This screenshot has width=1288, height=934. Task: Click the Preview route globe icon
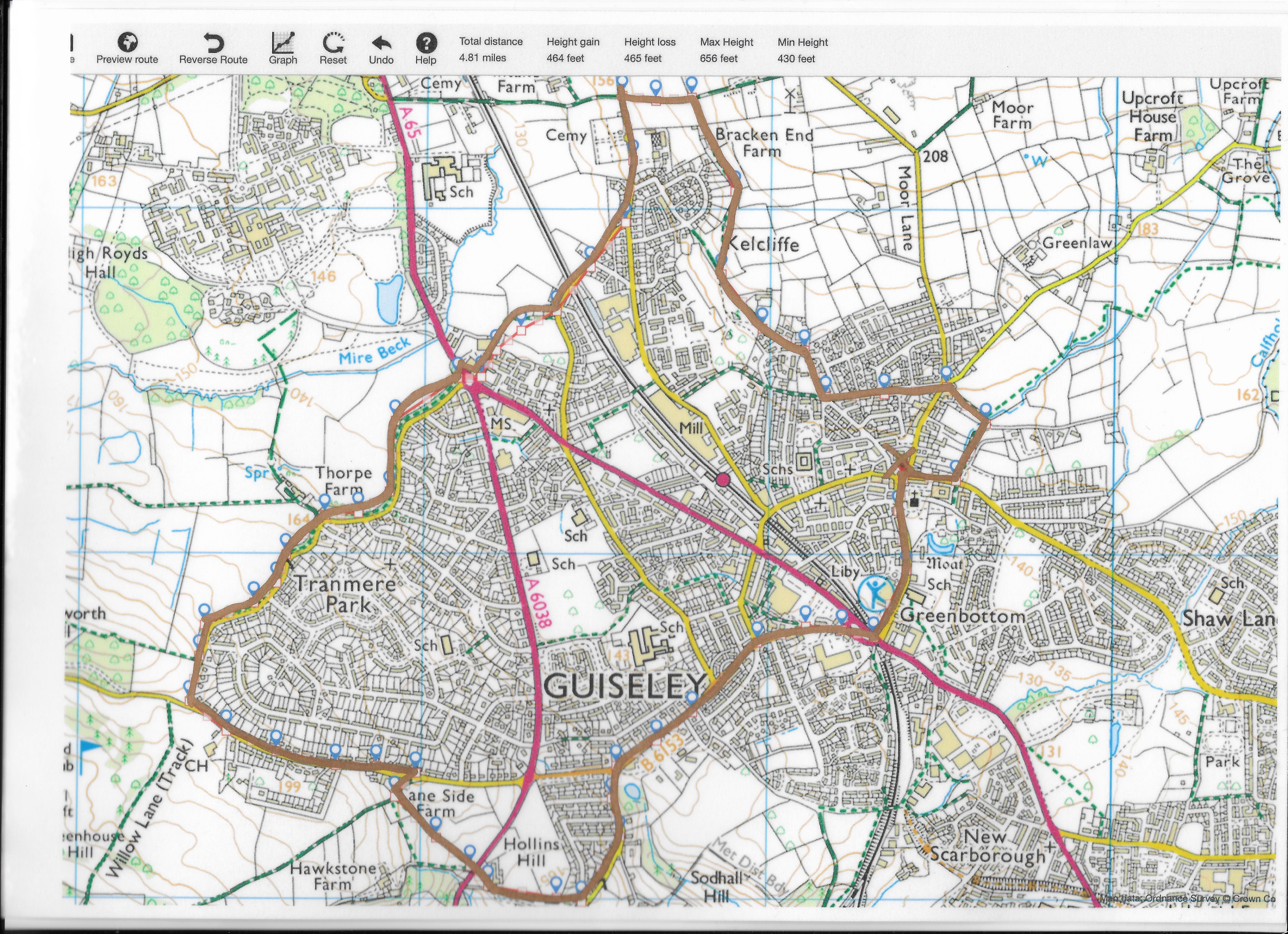tap(128, 43)
